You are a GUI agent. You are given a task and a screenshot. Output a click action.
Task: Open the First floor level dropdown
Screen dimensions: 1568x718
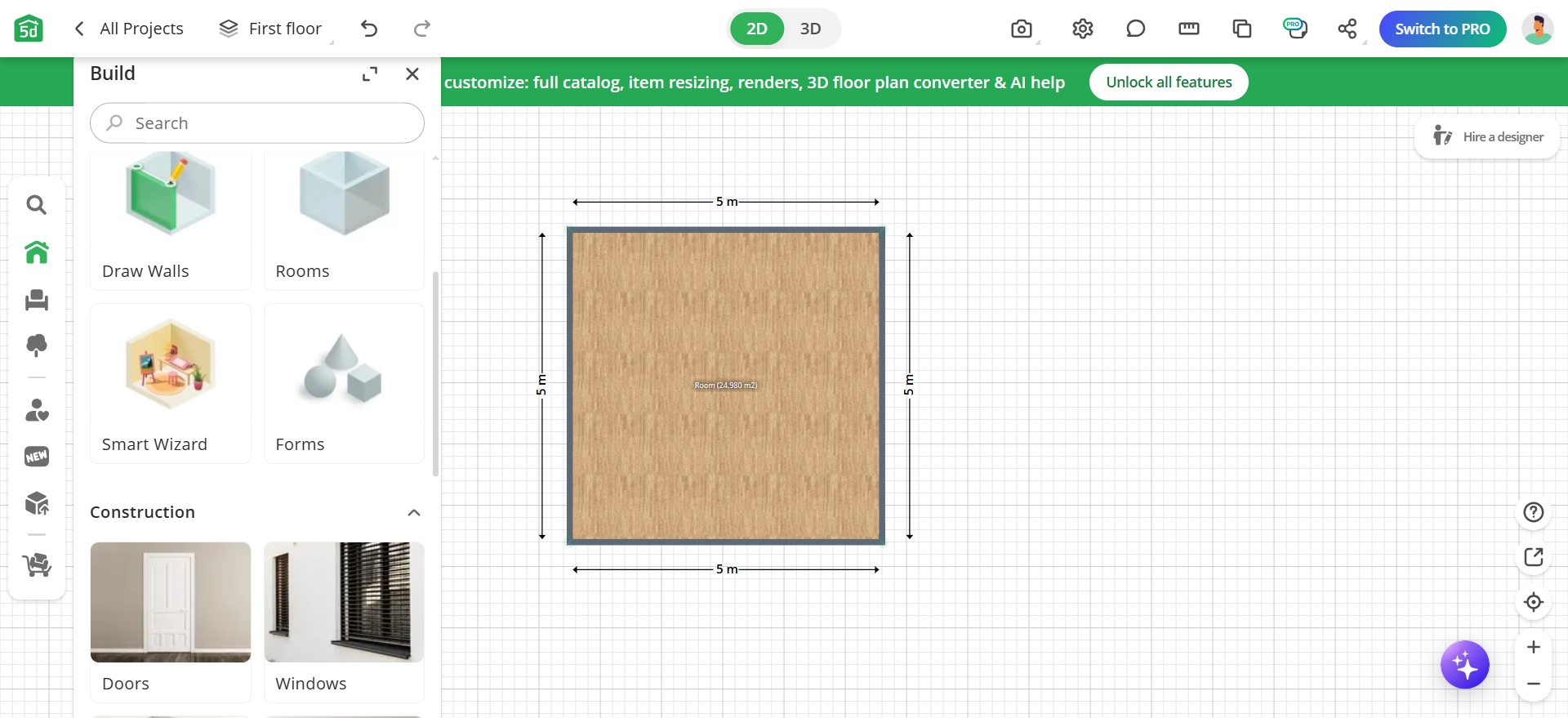click(272, 29)
